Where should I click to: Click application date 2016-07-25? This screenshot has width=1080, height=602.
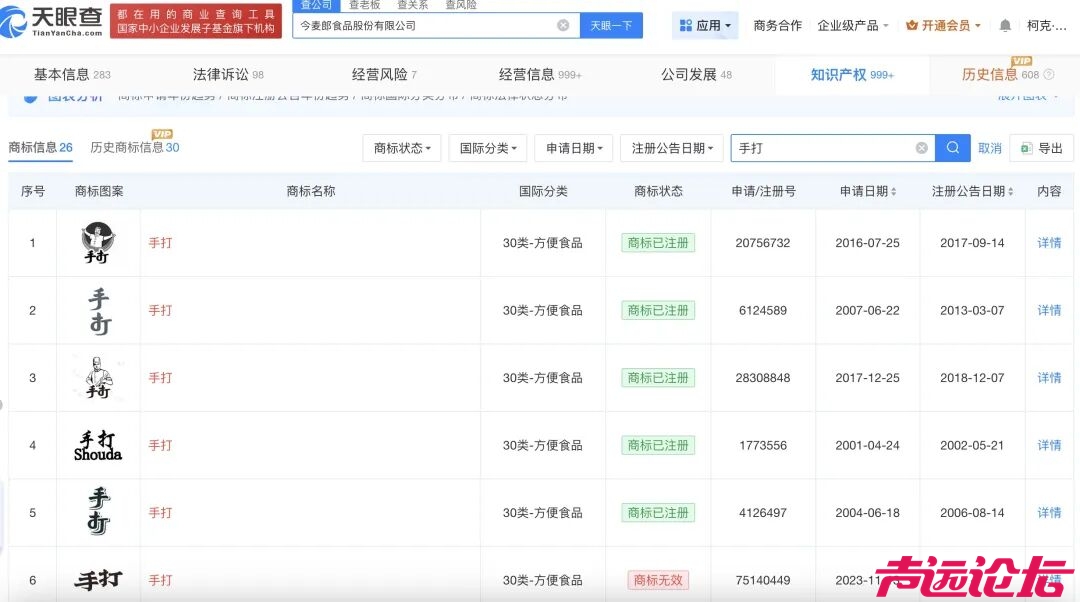867,242
